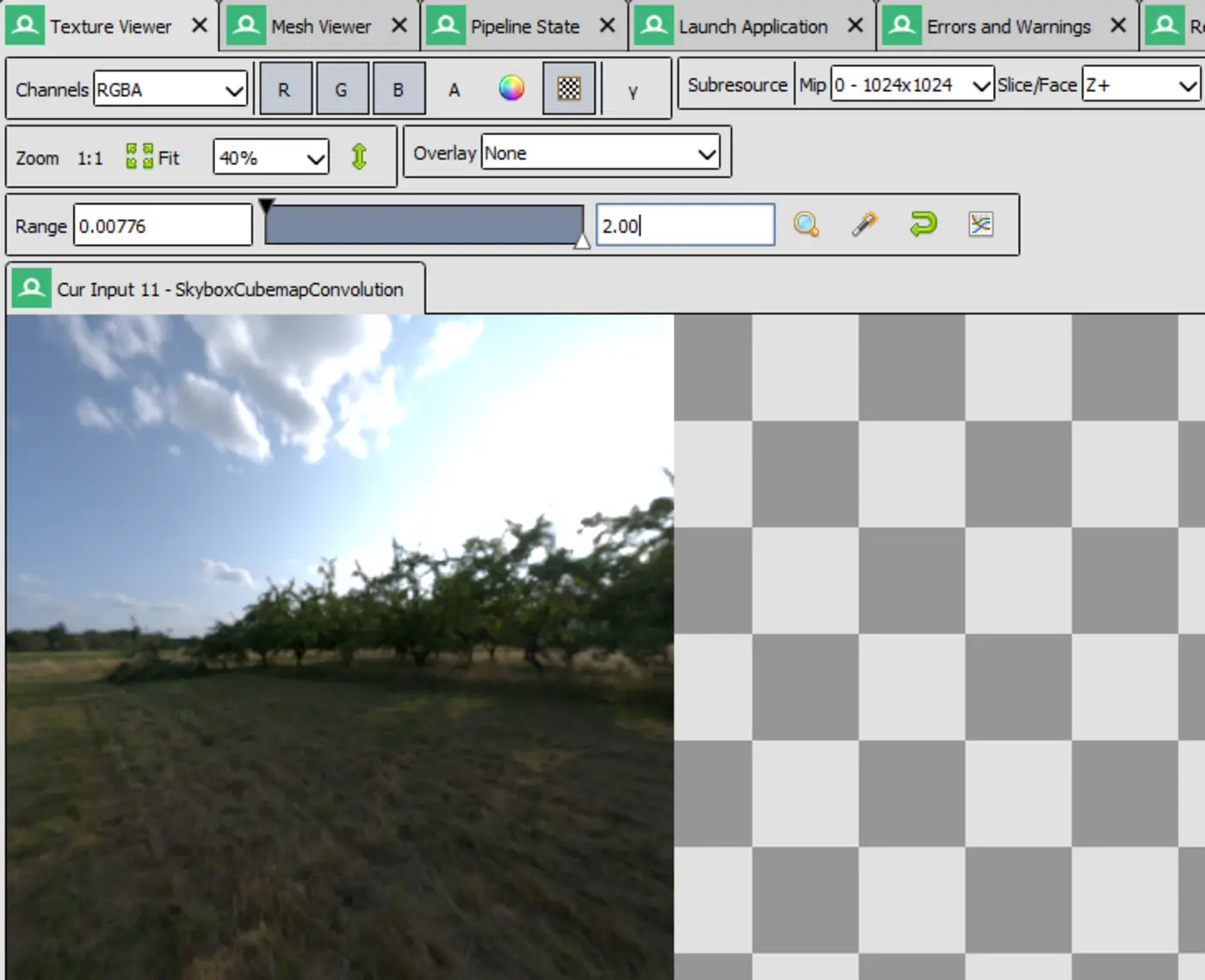Click the 0.00776 range input field

(x=162, y=225)
